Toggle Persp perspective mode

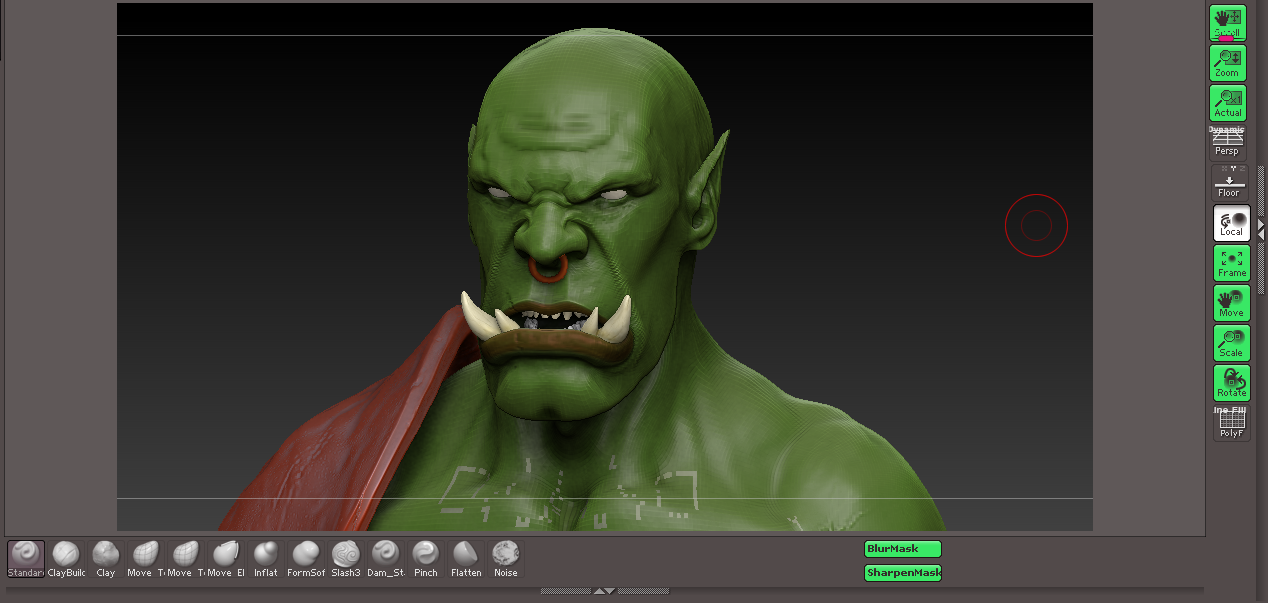click(1227, 143)
